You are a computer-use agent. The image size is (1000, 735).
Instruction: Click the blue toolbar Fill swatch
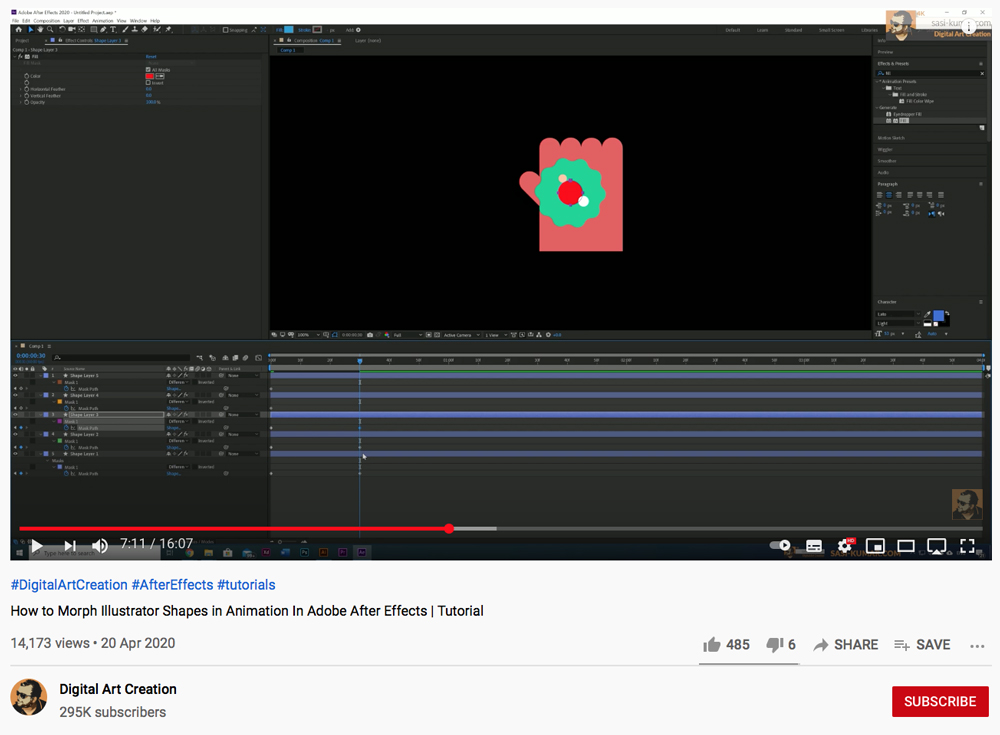[x=289, y=30]
